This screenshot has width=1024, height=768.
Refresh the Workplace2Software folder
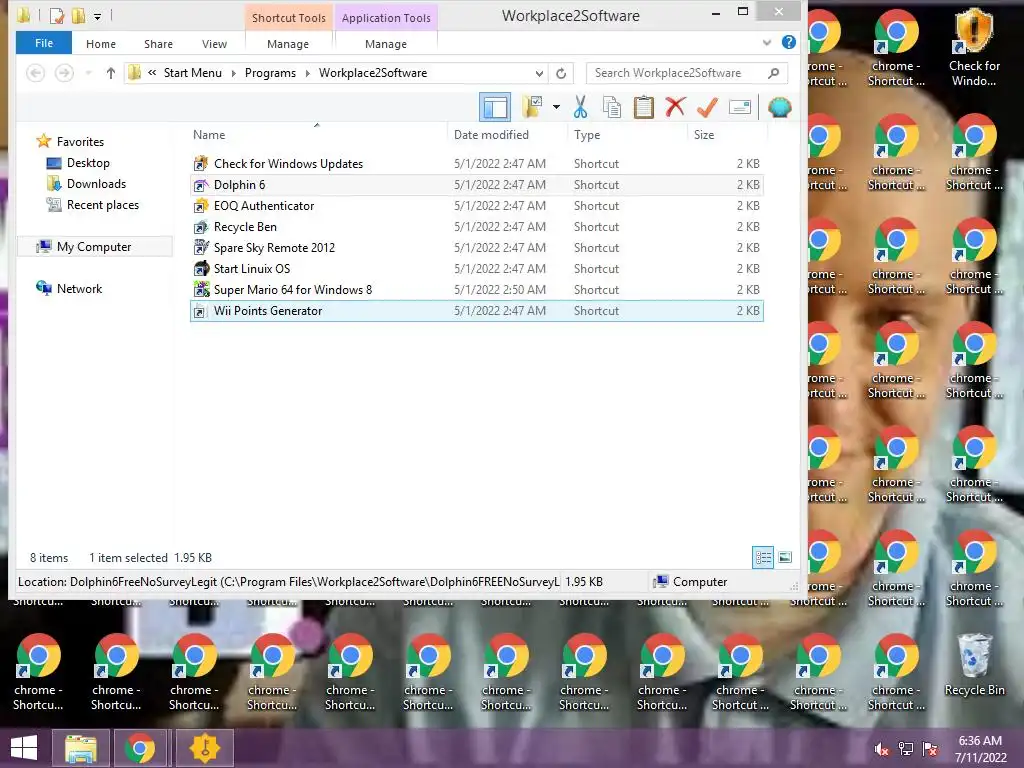561,73
